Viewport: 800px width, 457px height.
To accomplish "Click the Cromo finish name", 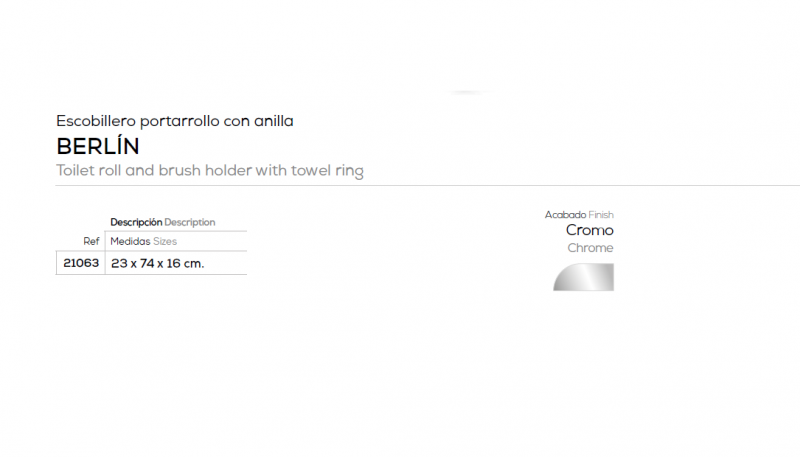I will point(590,230).
